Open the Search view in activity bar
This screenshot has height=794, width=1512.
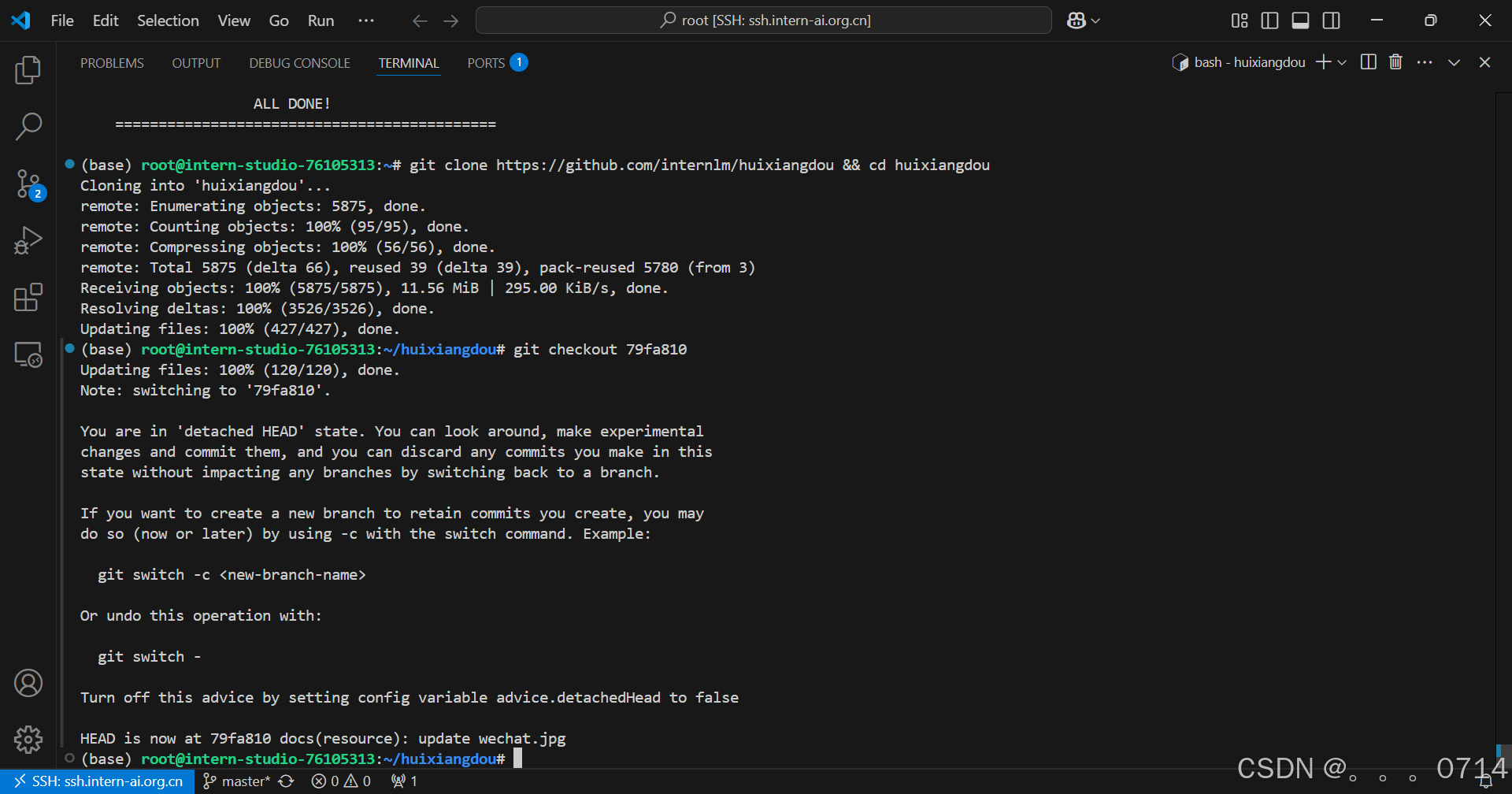(x=28, y=126)
